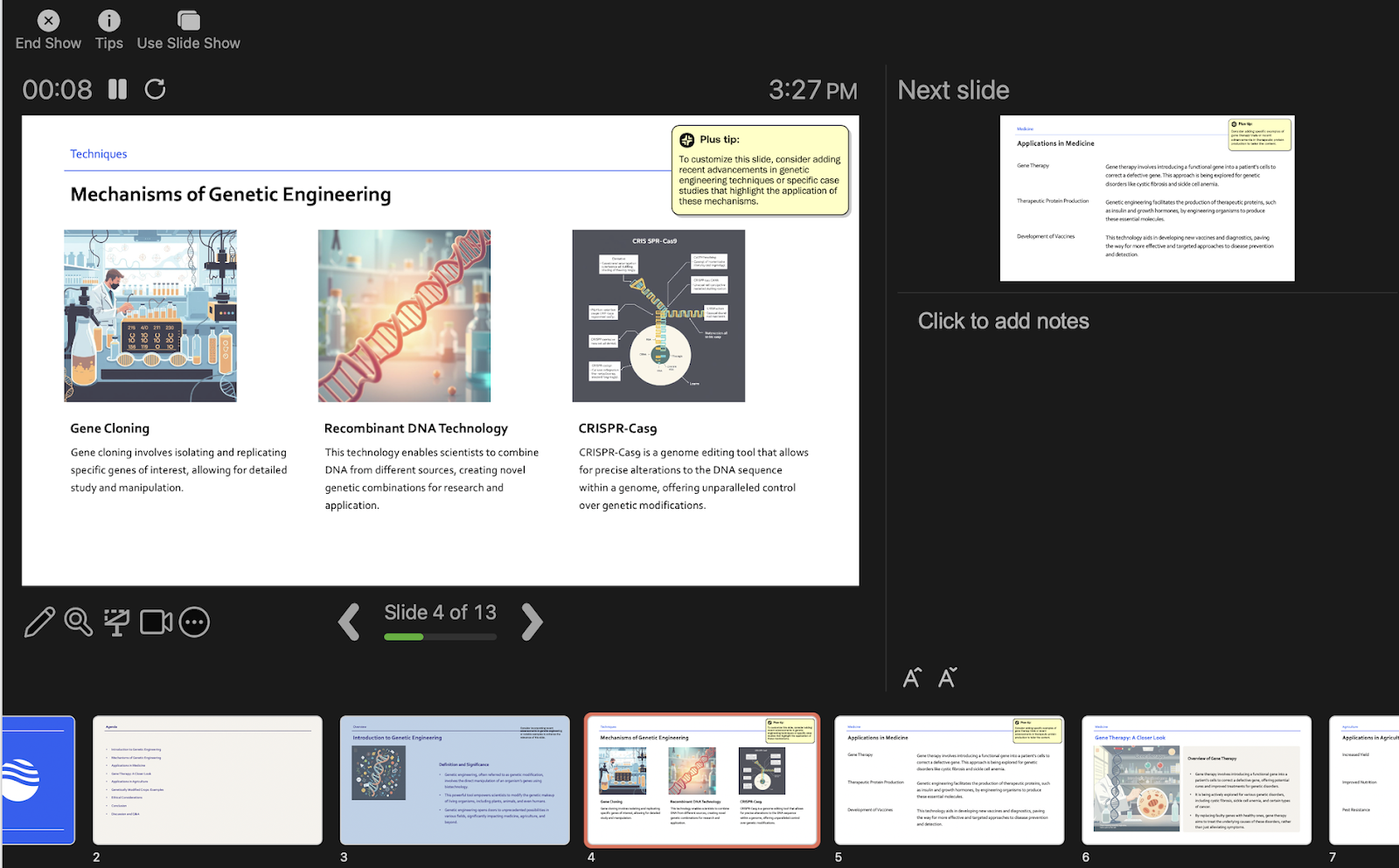The image size is (1399, 868).
Task: Pause the presentation timer
Action: 117,89
